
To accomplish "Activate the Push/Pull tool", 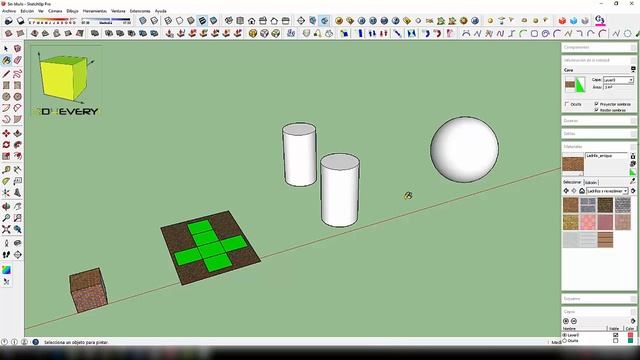I will point(17,133).
